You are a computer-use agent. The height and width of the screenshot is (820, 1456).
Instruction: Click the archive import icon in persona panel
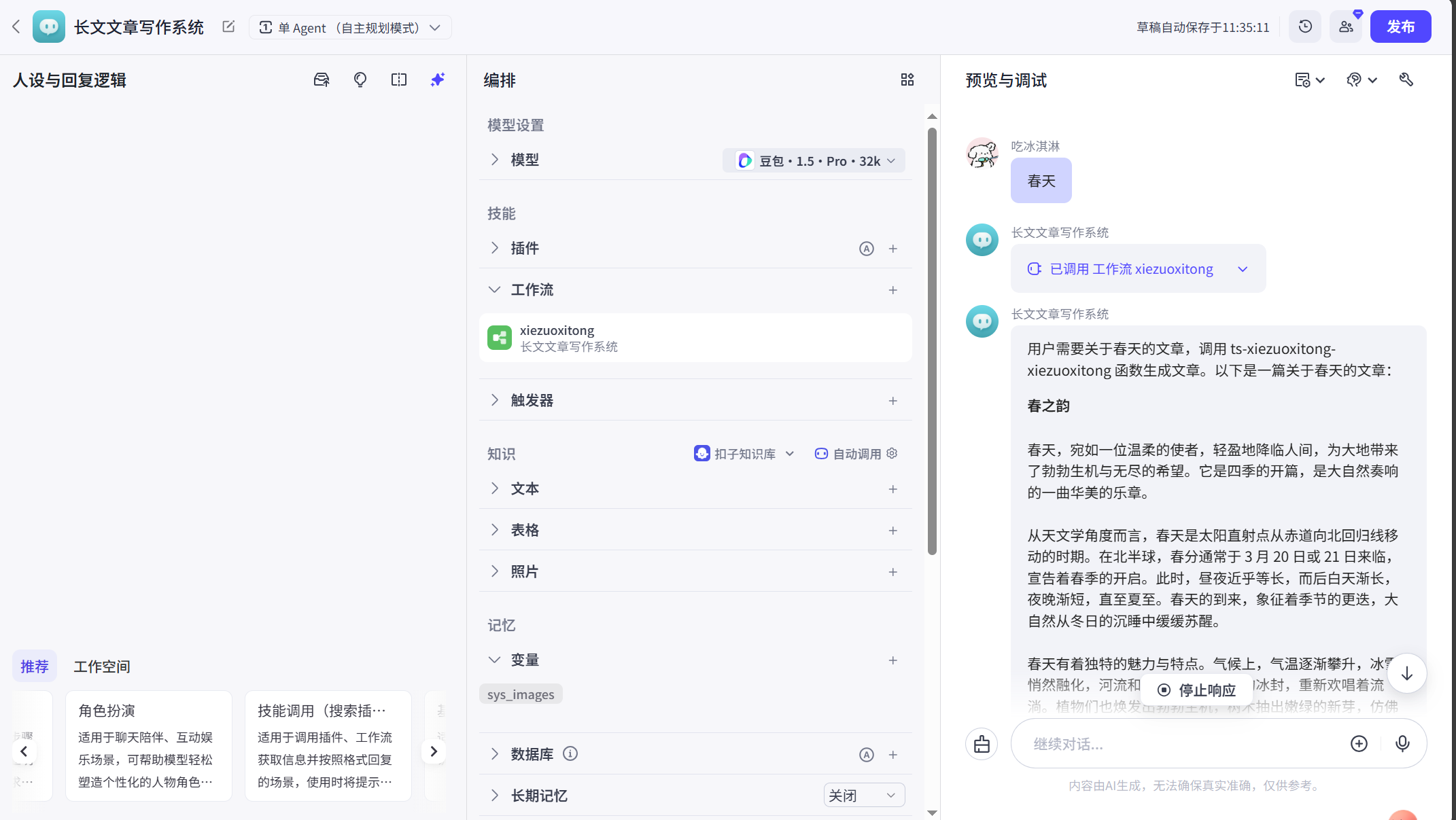tap(322, 79)
